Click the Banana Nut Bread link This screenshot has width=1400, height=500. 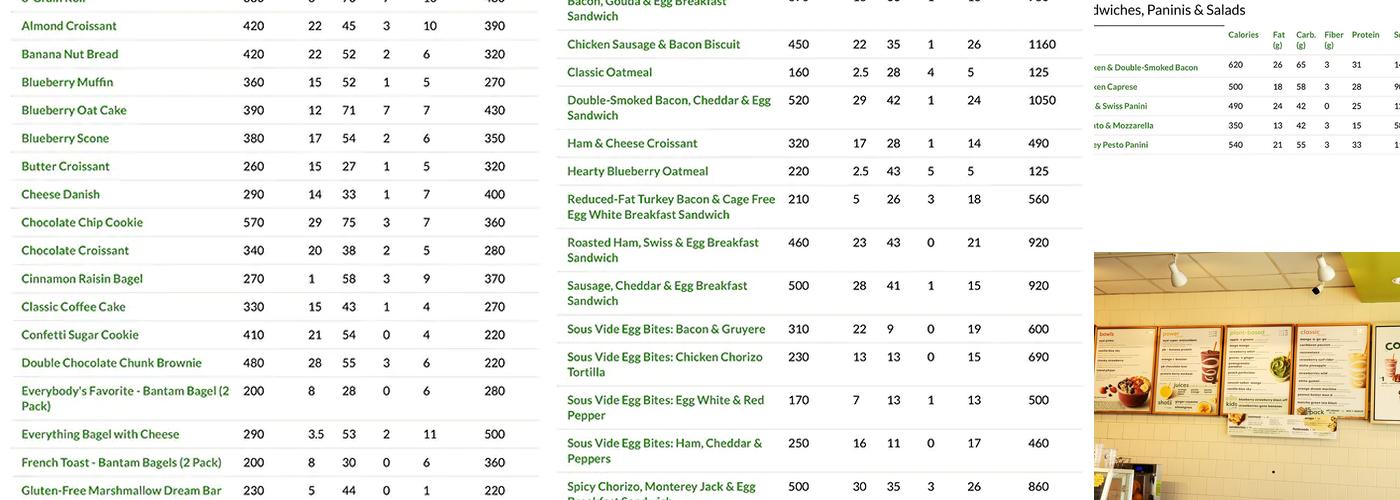coord(70,54)
